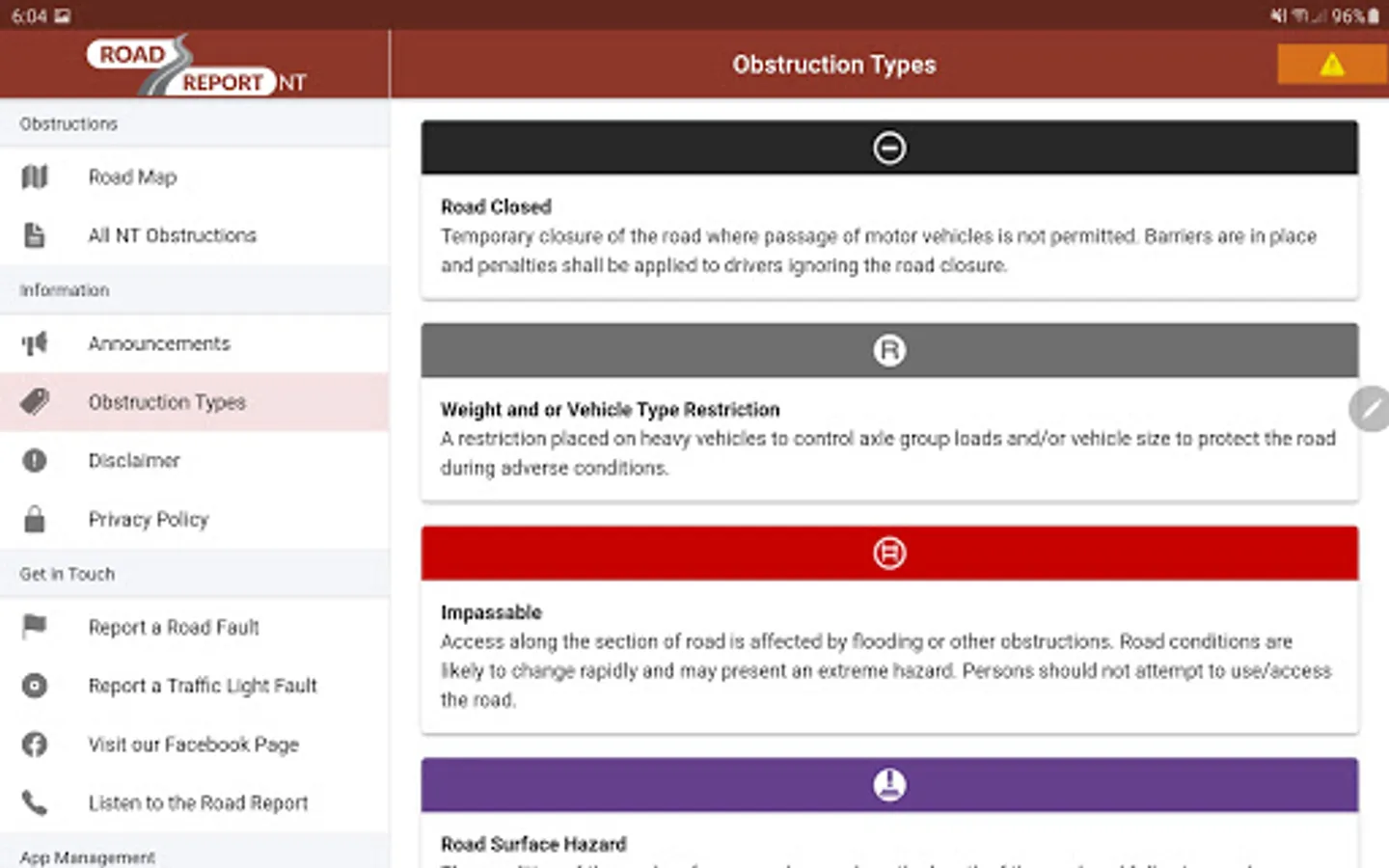1389x868 pixels.
Task: Click the Weight and or Vehicle Type Restriction card
Action: click(x=888, y=439)
